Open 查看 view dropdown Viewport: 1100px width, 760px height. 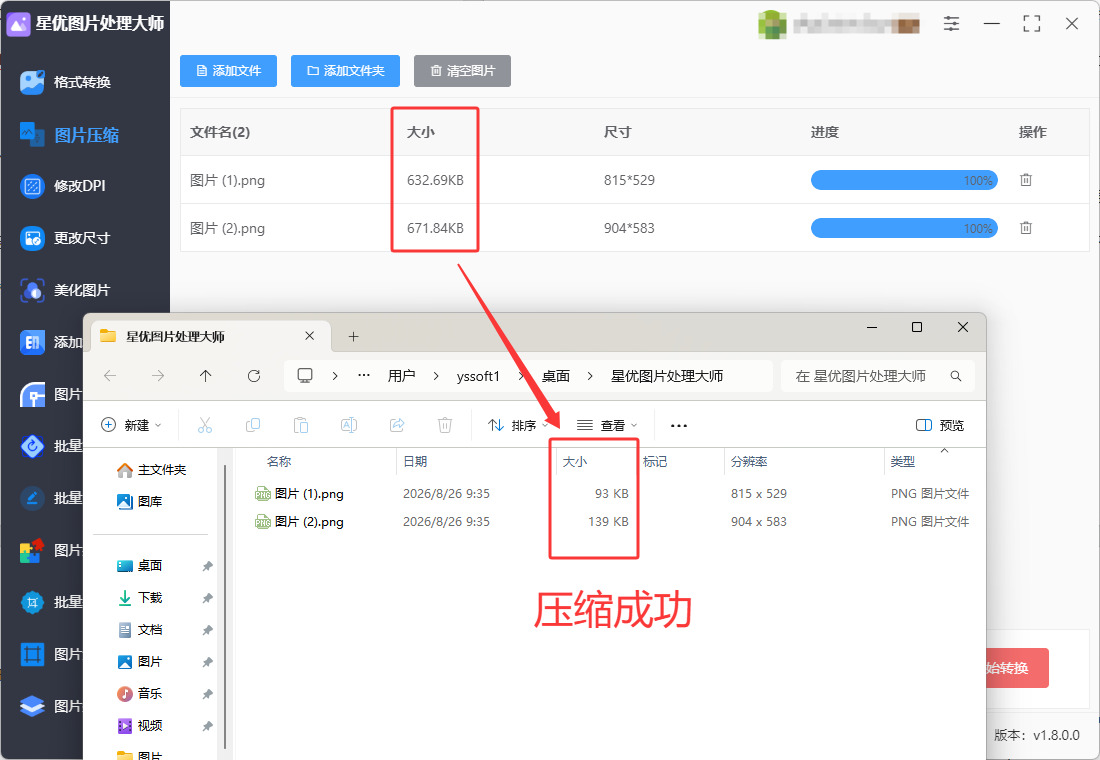click(607, 425)
